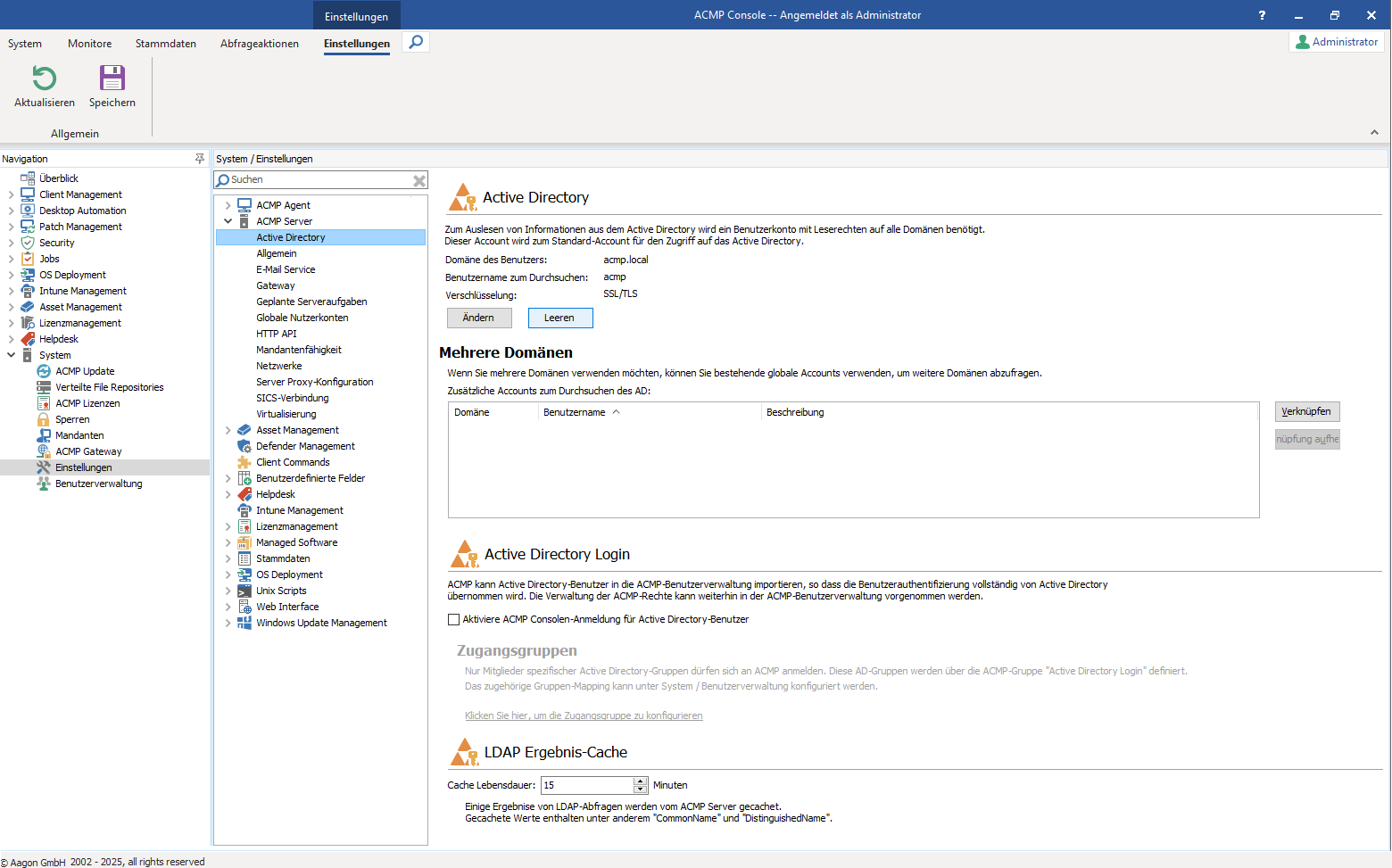Screen dimensions: 1392x868
Task: Click the Speichern save icon
Action: (x=112, y=79)
